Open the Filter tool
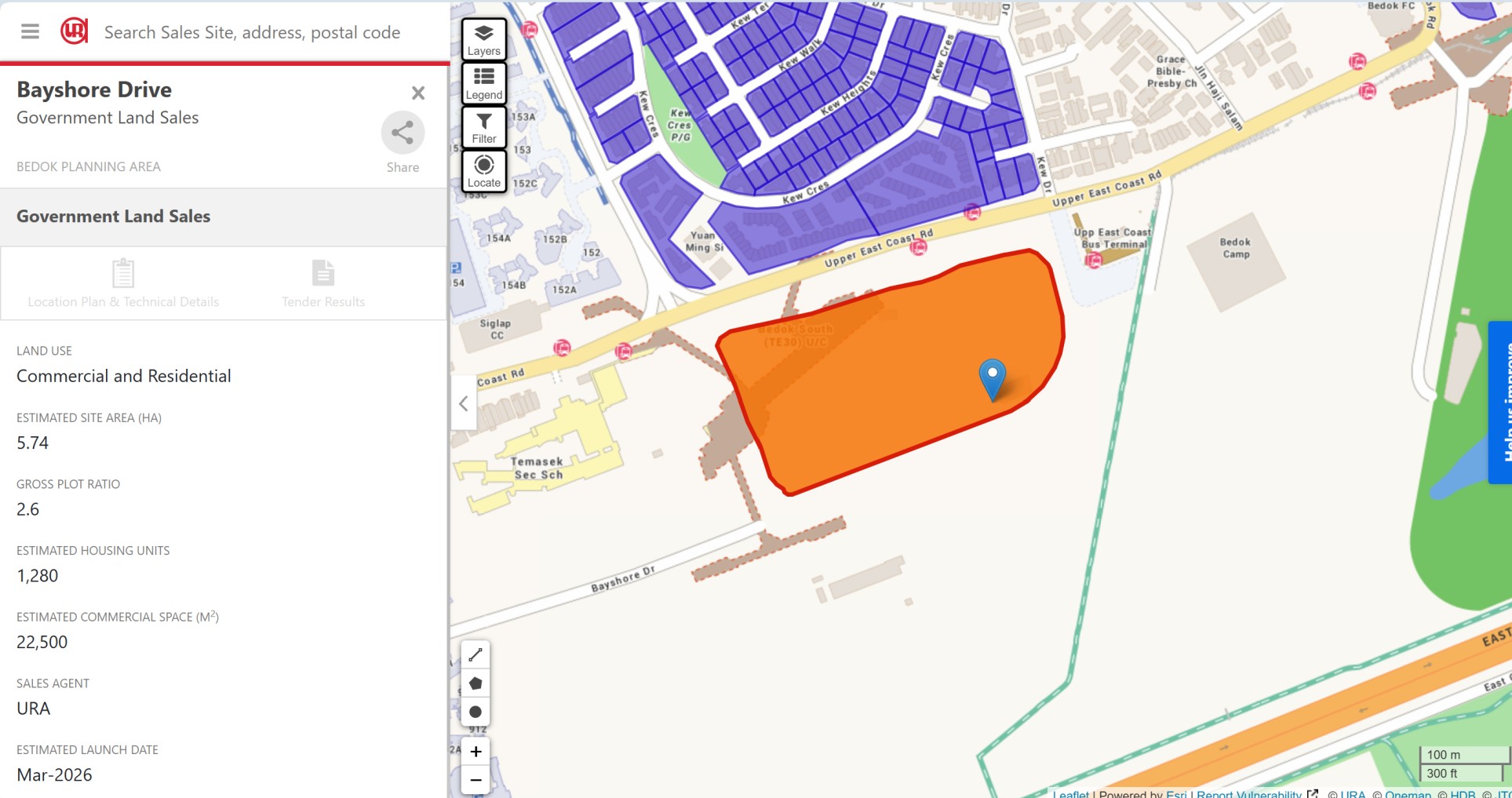This screenshot has width=1512, height=798. pyautogui.click(x=484, y=127)
